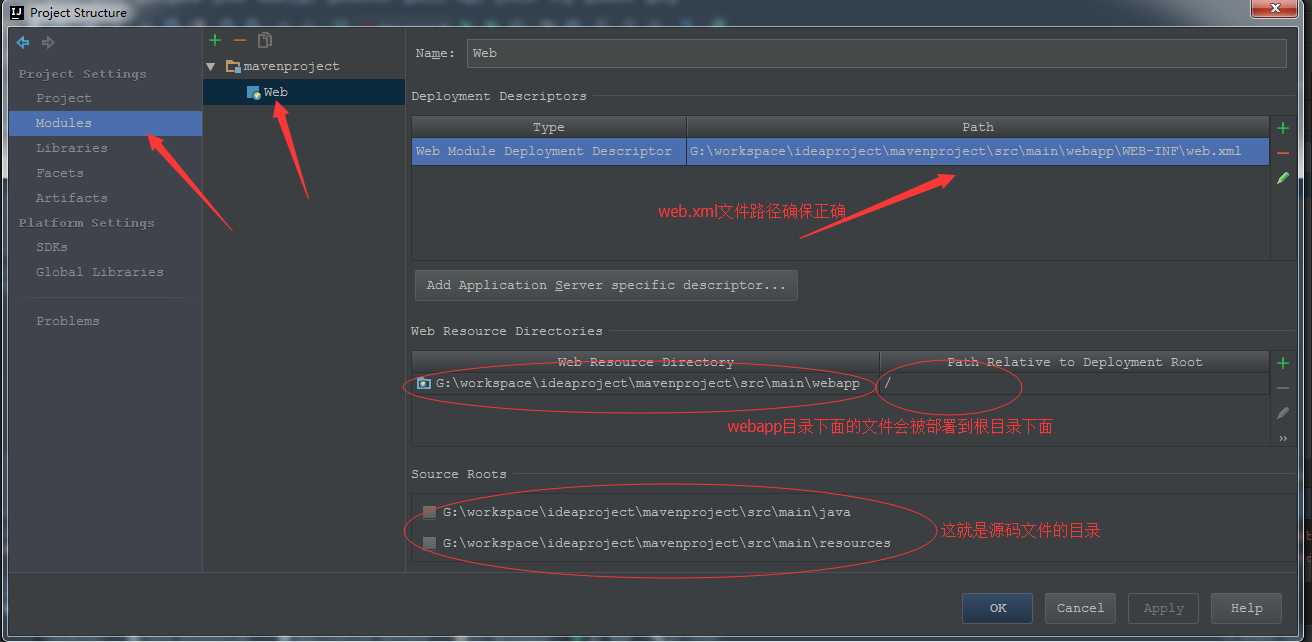Click the Name field containing Web
The image size is (1312, 642).
876,53
